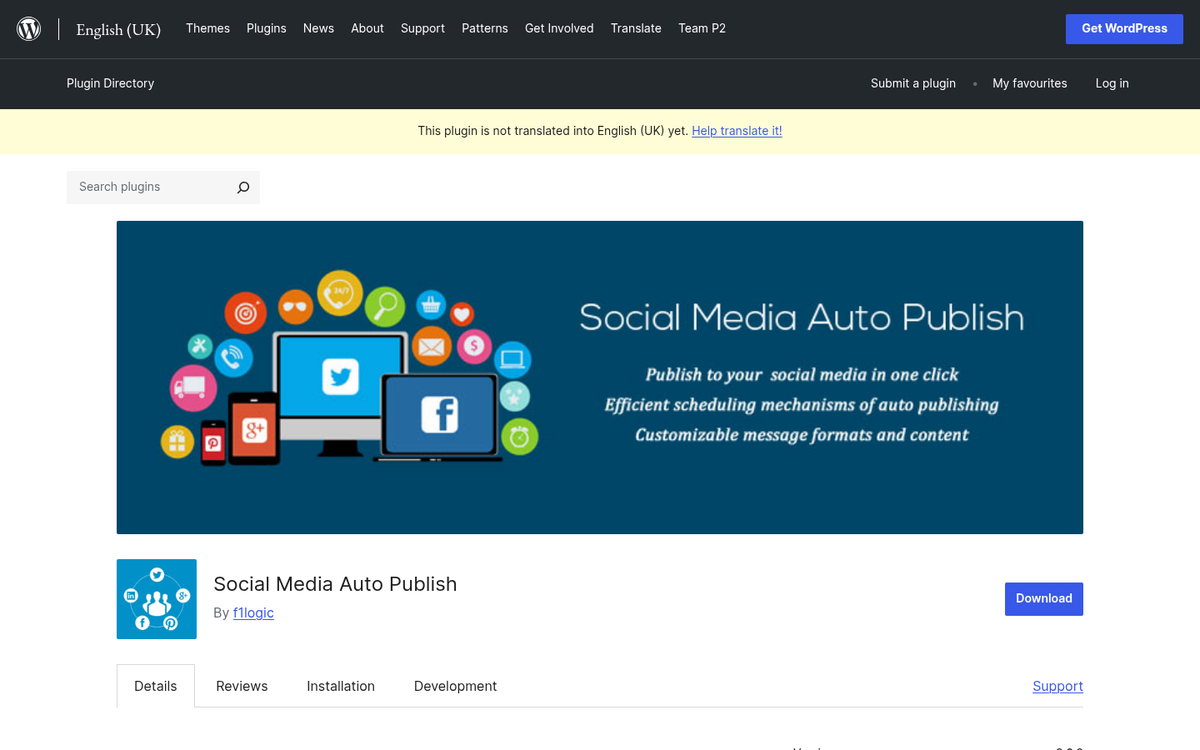Open Team P2 from the navigation

coord(702,28)
